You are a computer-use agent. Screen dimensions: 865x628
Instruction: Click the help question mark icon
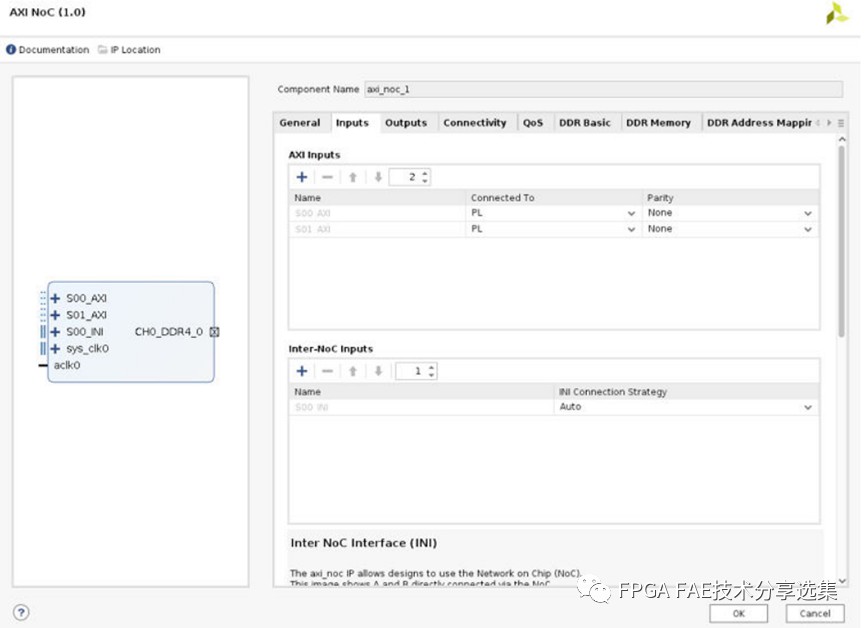tap(21, 612)
